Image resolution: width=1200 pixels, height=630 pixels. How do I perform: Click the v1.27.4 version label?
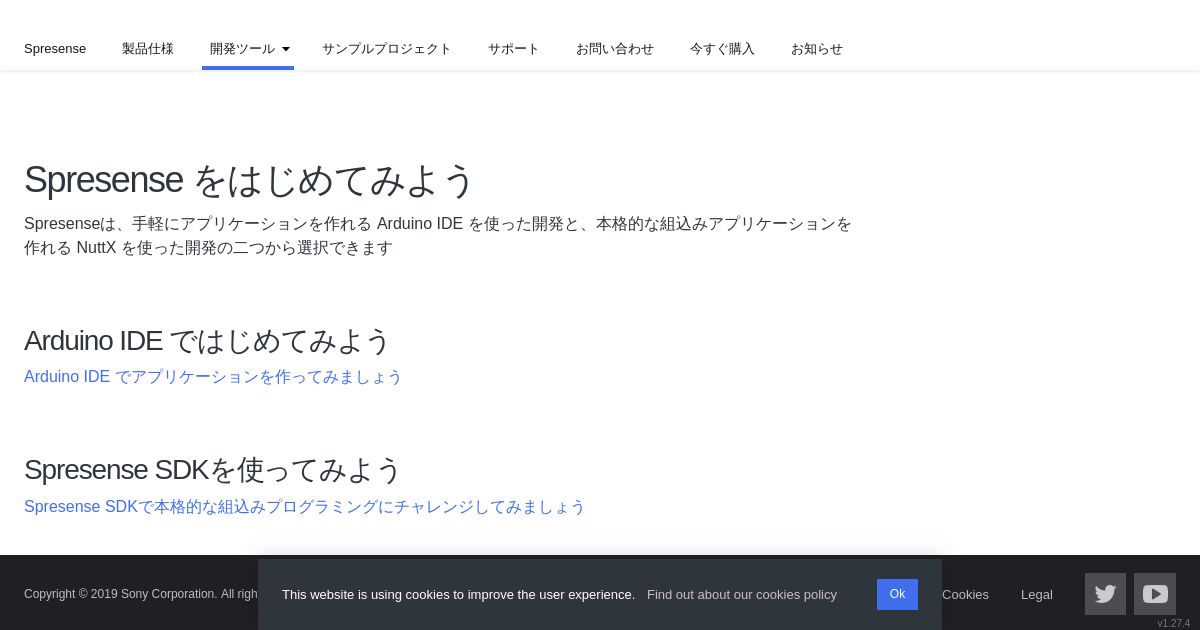[x=1174, y=623]
